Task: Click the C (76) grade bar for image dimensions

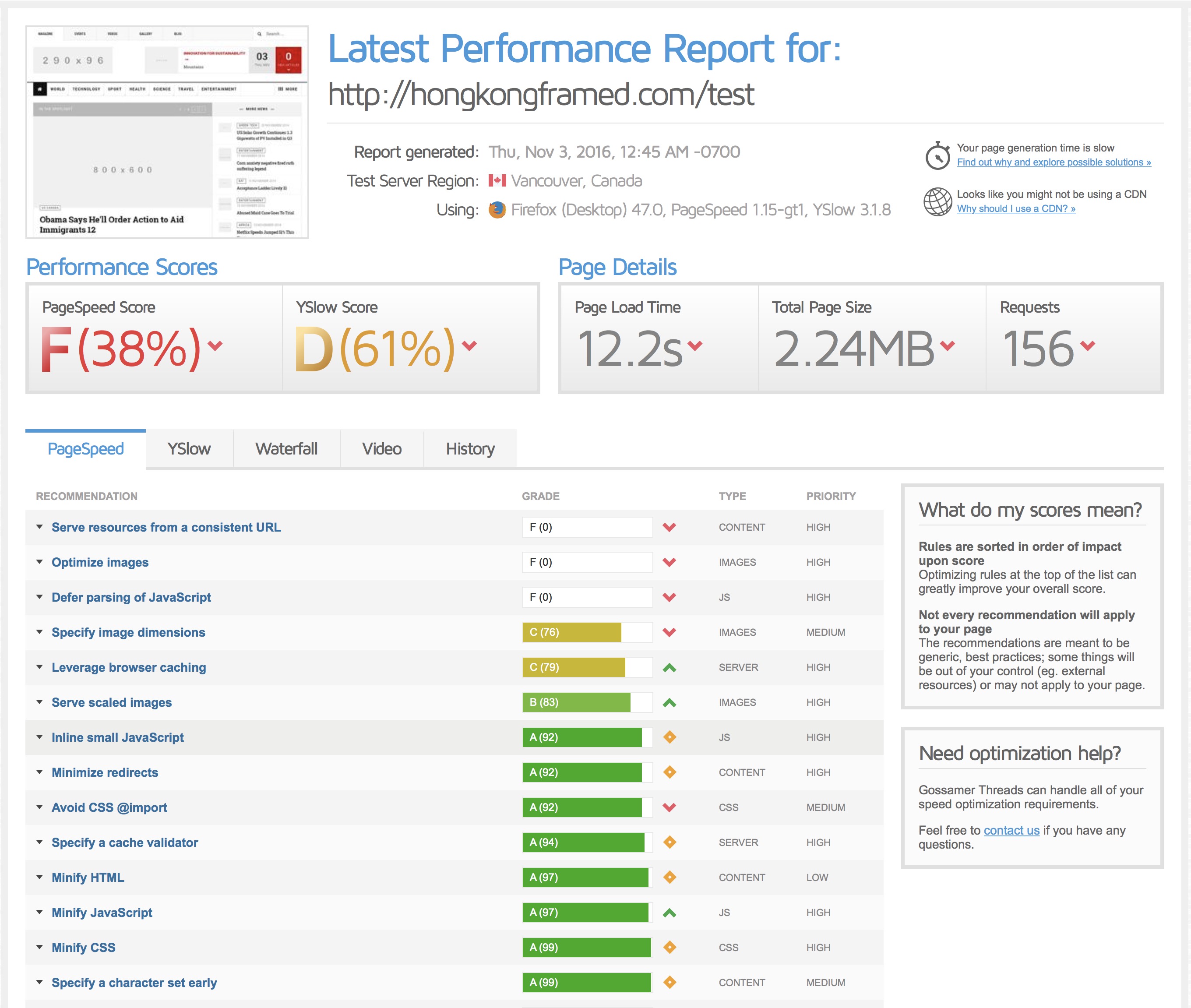Action: [x=588, y=632]
